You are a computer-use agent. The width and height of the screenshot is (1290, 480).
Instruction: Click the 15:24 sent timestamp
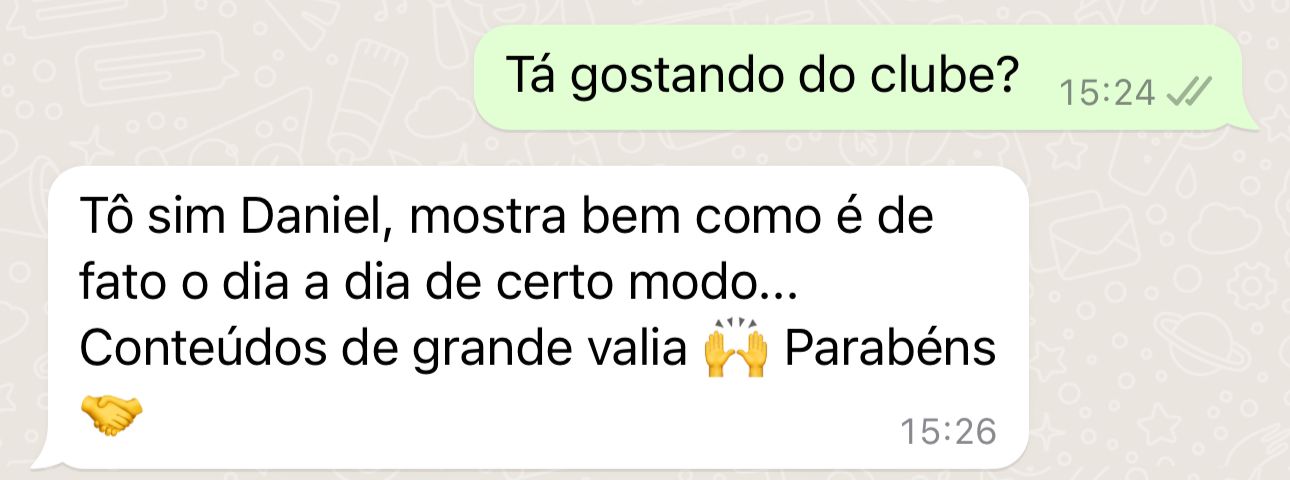pos(1108,94)
